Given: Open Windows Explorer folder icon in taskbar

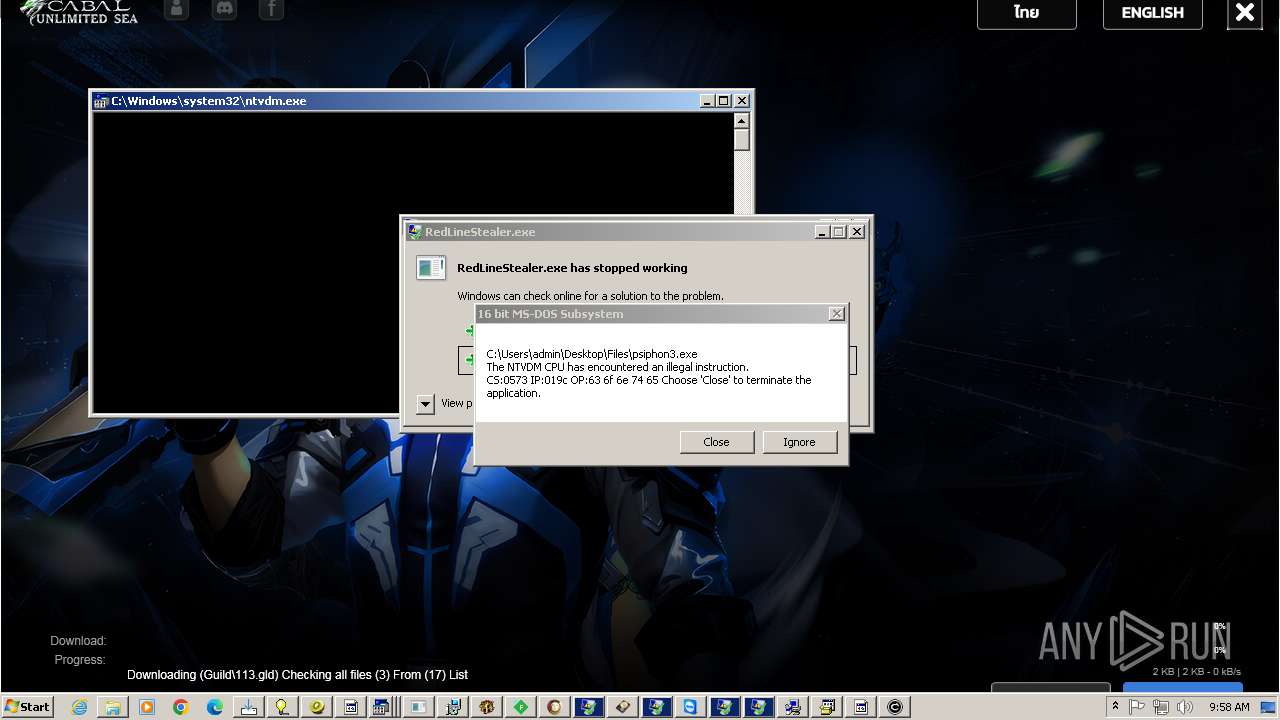Looking at the screenshot, I should [x=113, y=707].
